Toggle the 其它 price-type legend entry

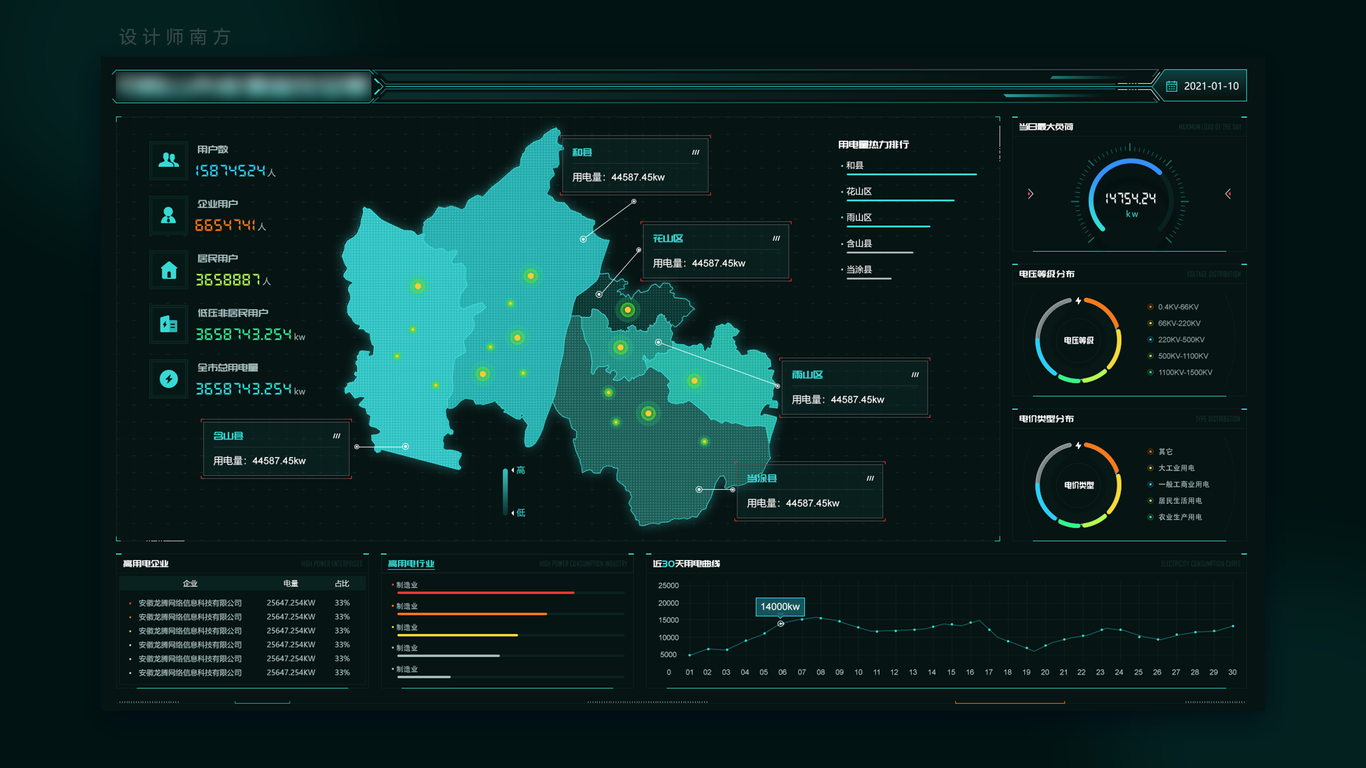(1160, 452)
